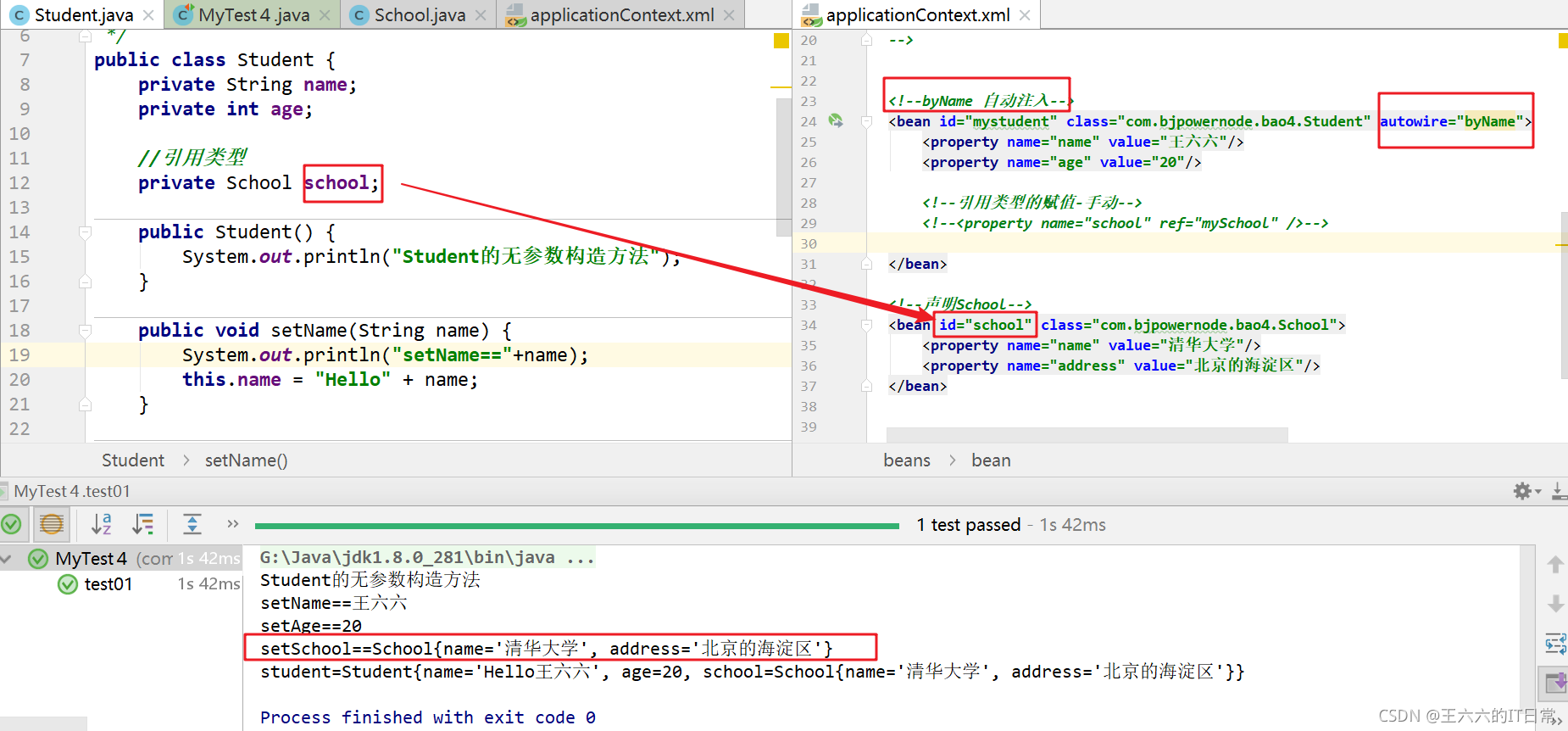
Task: Click passed check icon beside test01
Action: click(68, 584)
